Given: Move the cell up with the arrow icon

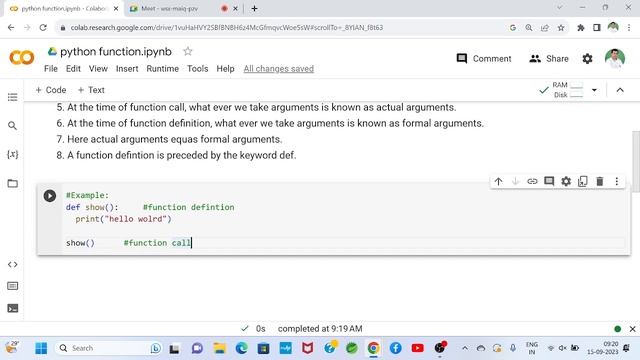Looking at the screenshot, I should [x=498, y=181].
